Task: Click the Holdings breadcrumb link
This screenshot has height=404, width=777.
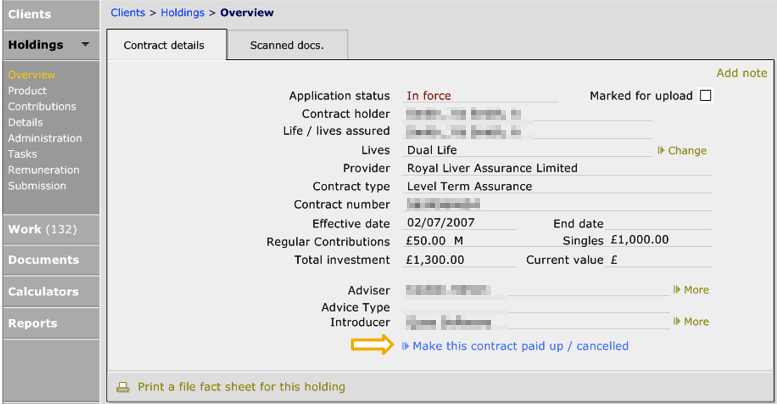Action: point(182,13)
